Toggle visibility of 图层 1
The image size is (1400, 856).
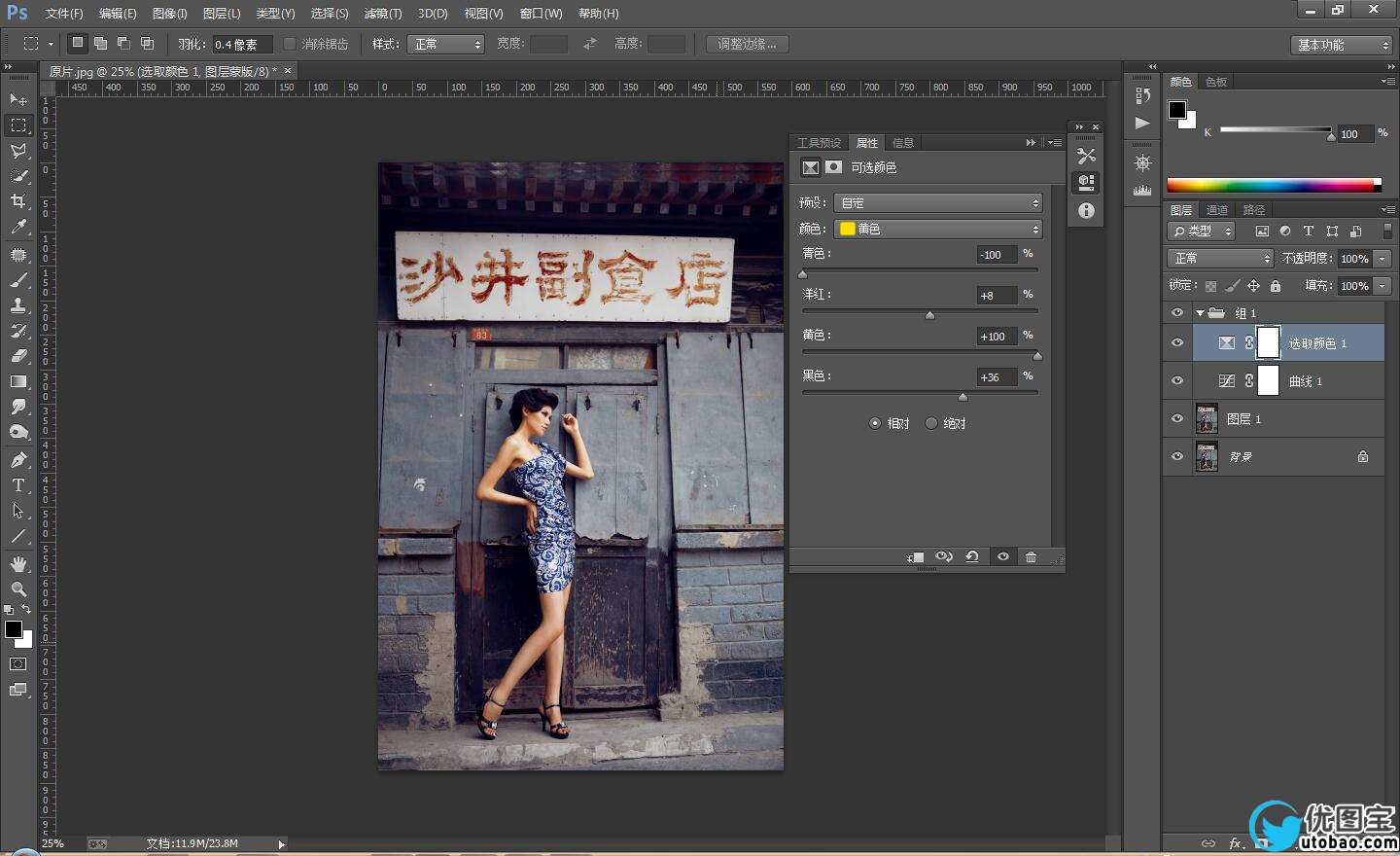pyautogui.click(x=1177, y=419)
